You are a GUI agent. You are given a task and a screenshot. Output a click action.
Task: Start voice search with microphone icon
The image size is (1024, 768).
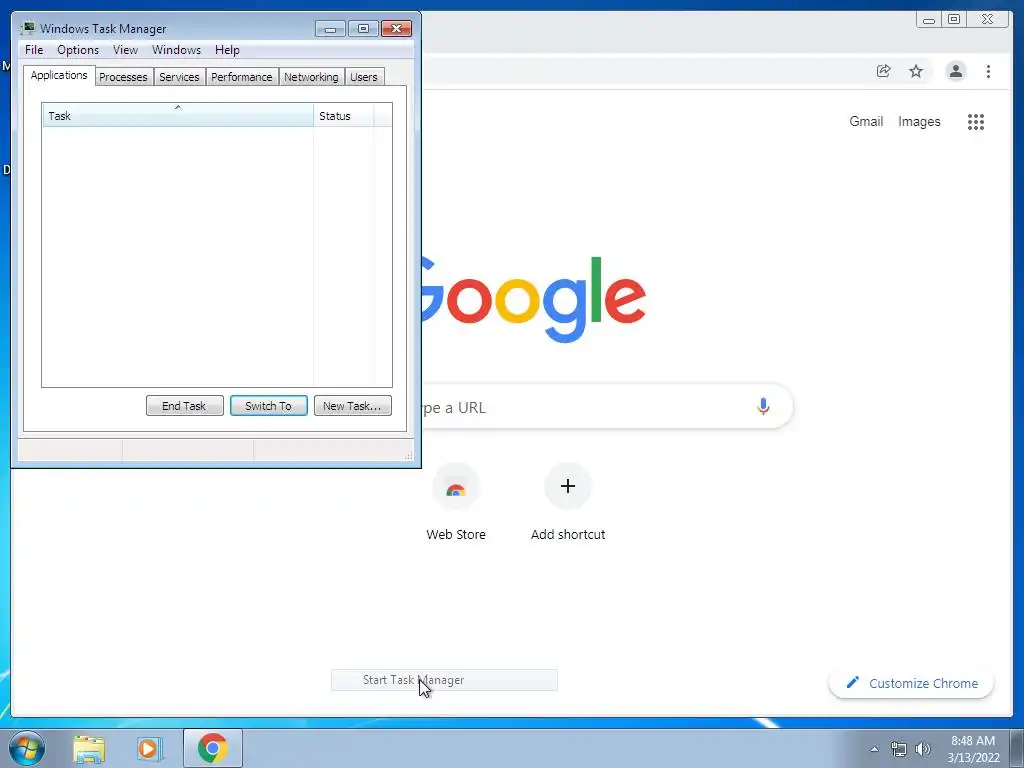(x=763, y=407)
